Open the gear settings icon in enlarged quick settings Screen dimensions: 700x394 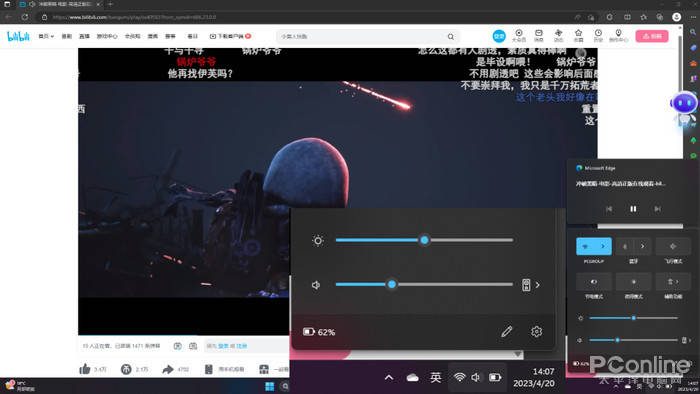click(x=536, y=332)
